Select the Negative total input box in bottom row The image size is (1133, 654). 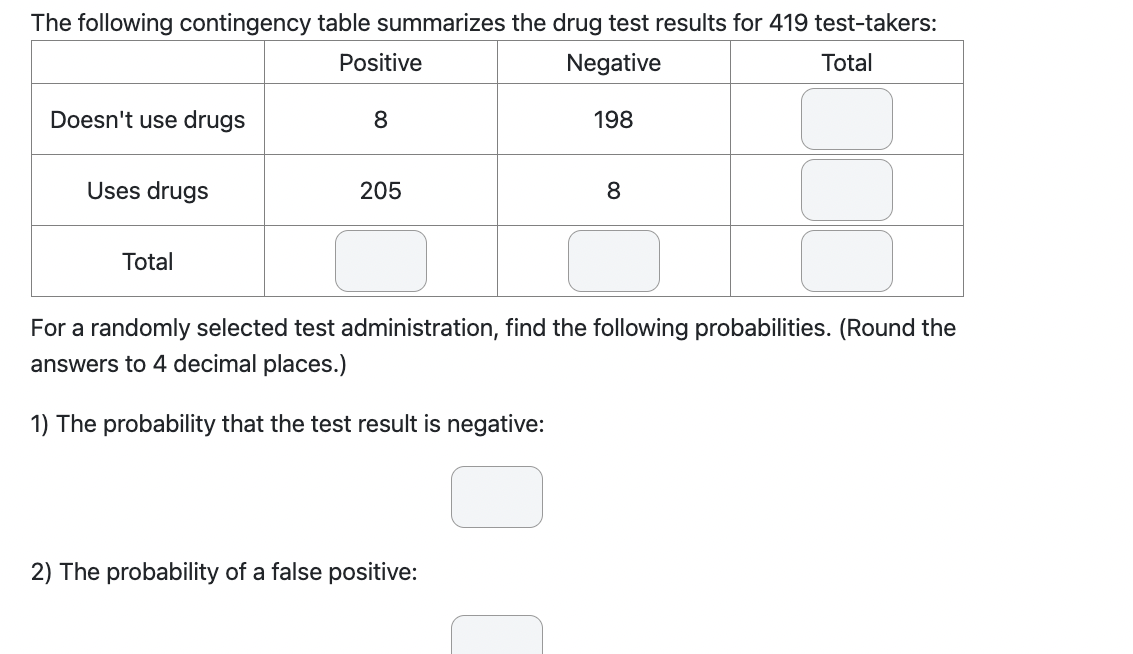point(613,260)
